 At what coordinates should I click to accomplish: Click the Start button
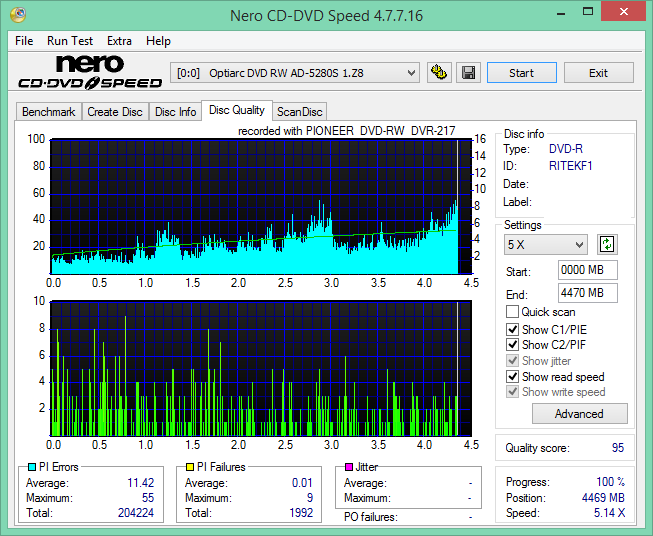click(521, 73)
